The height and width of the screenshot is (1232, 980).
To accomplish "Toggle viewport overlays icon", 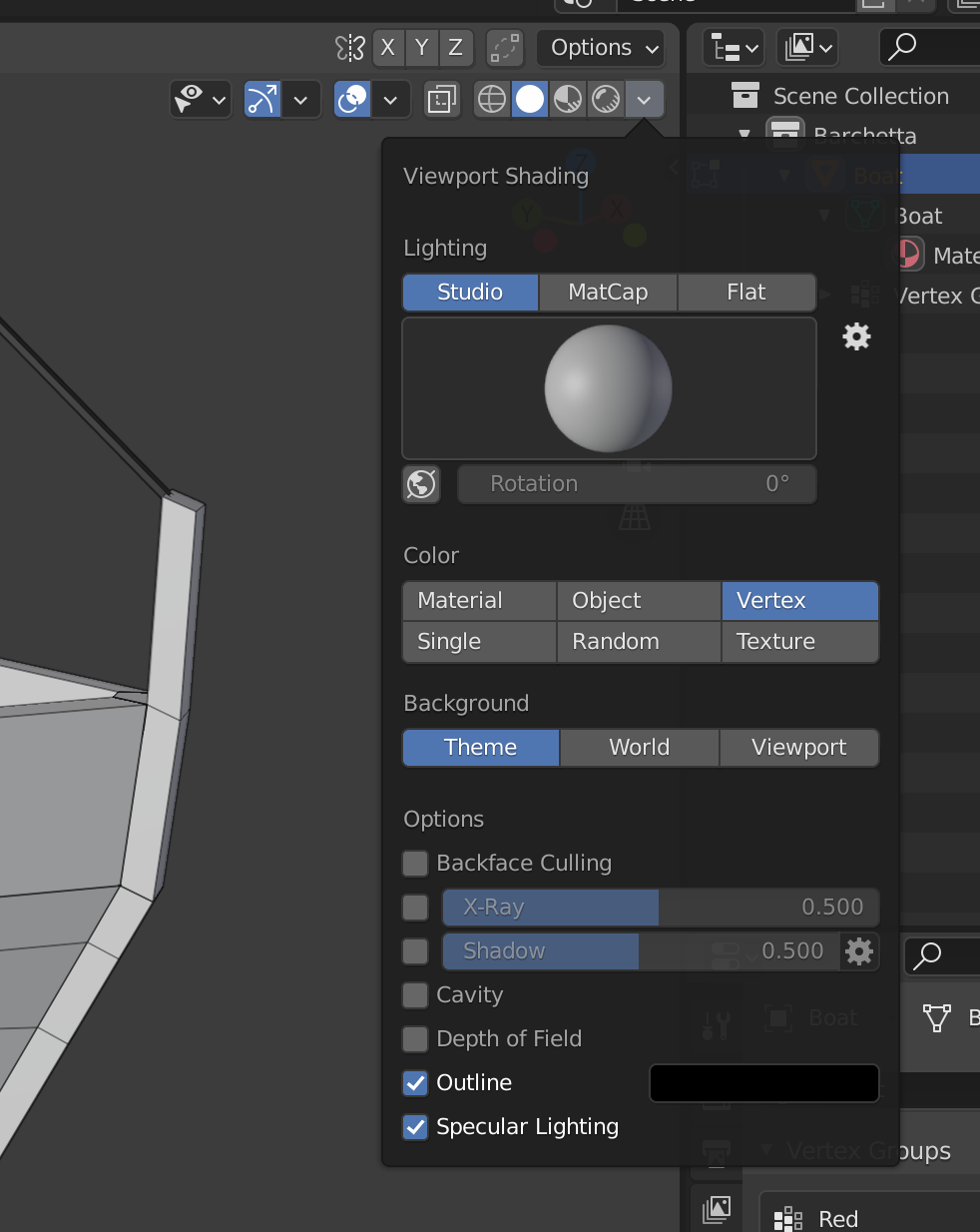I will point(352,99).
